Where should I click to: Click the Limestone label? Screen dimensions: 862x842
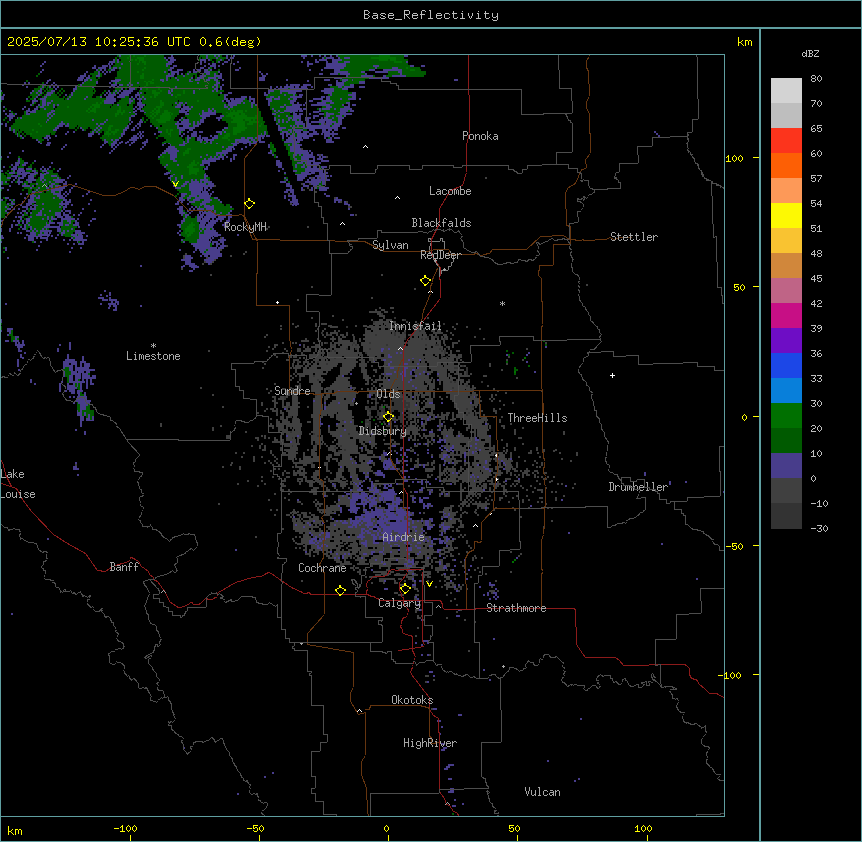click(153, 356)
